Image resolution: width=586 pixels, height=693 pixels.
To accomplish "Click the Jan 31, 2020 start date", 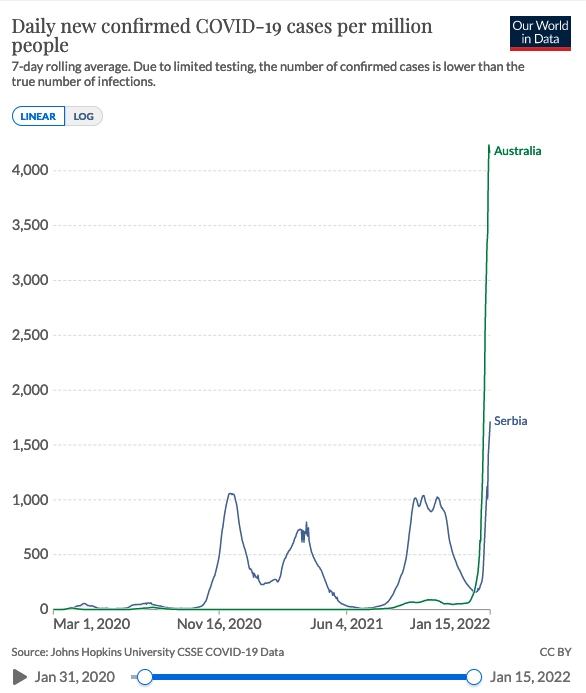I will (75, 677).
